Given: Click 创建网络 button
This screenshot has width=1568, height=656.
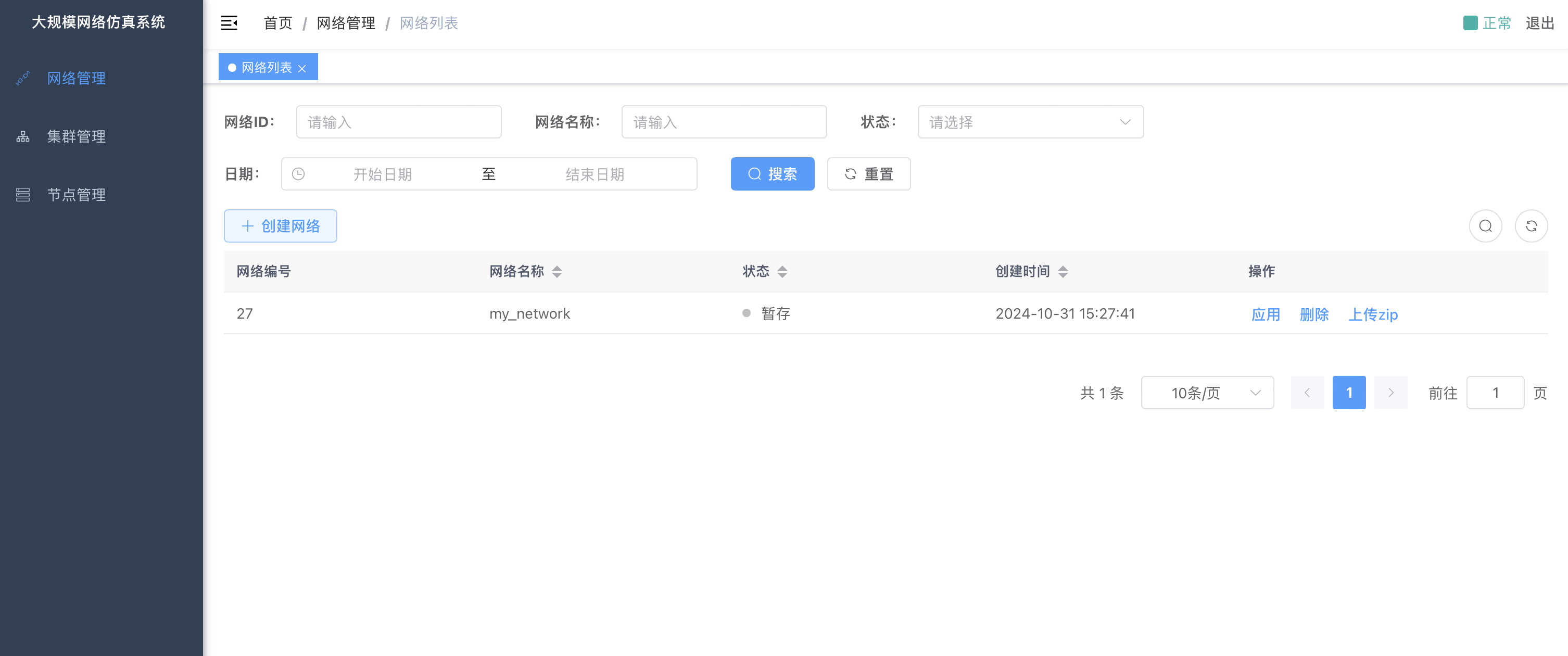Looking at the screenshot, I should (x=280, y=226).
